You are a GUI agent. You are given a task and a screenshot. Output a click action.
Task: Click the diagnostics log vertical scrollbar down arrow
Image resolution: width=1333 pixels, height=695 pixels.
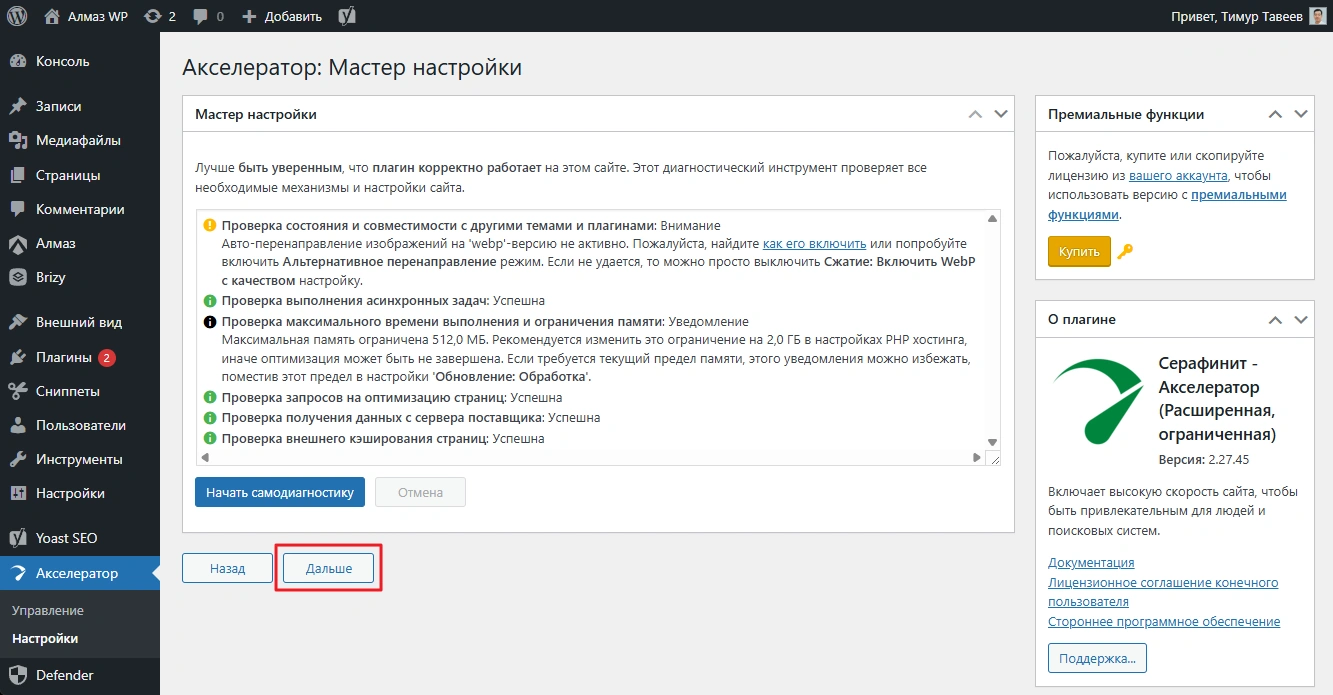[992, 442]
